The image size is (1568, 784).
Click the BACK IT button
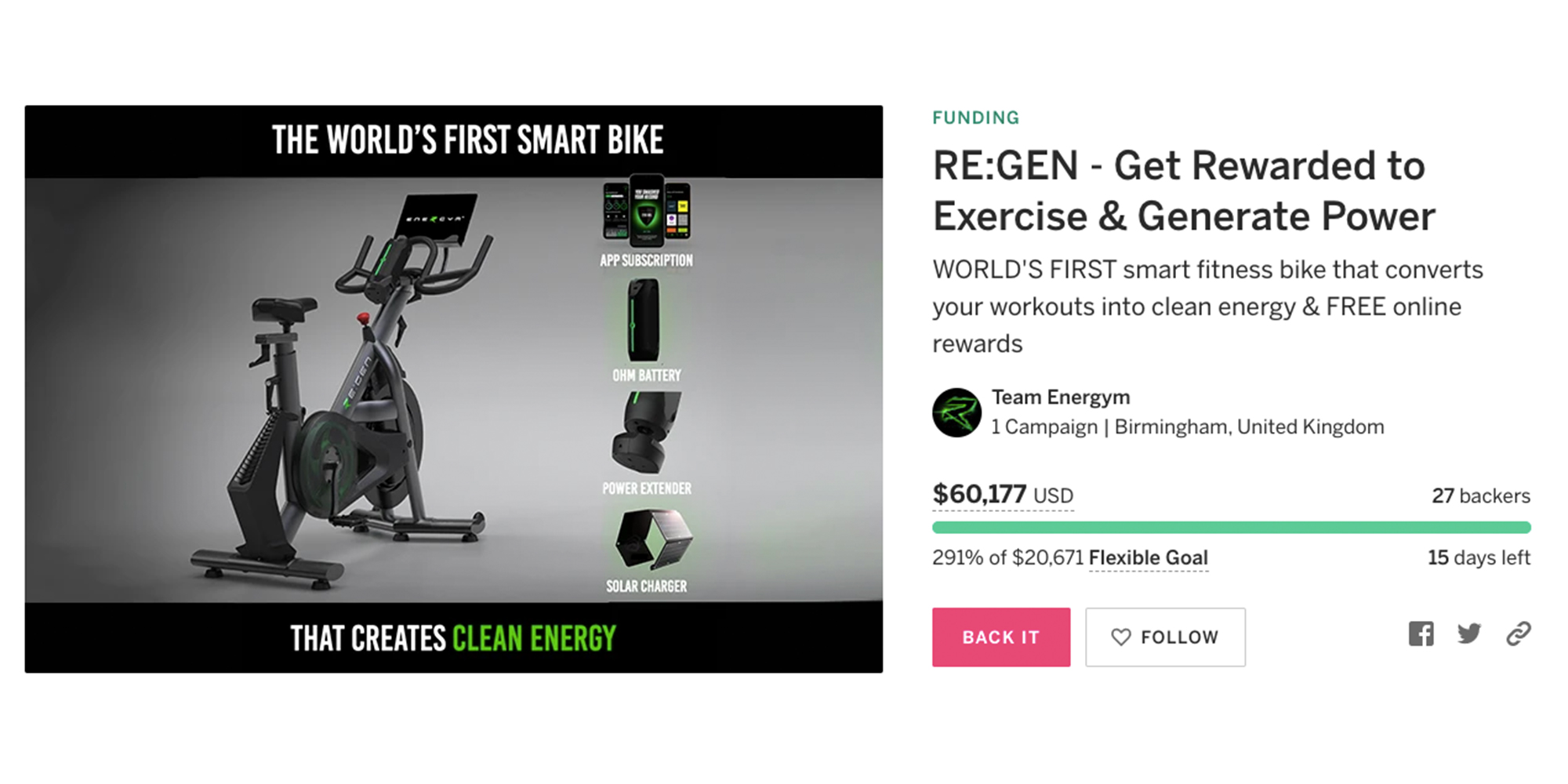click(x=1001, y=637)
